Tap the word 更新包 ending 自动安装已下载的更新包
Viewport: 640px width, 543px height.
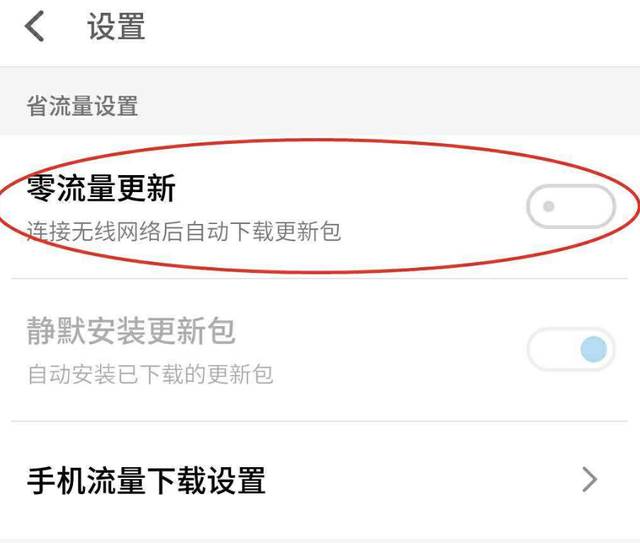click(x=240, y=374)
